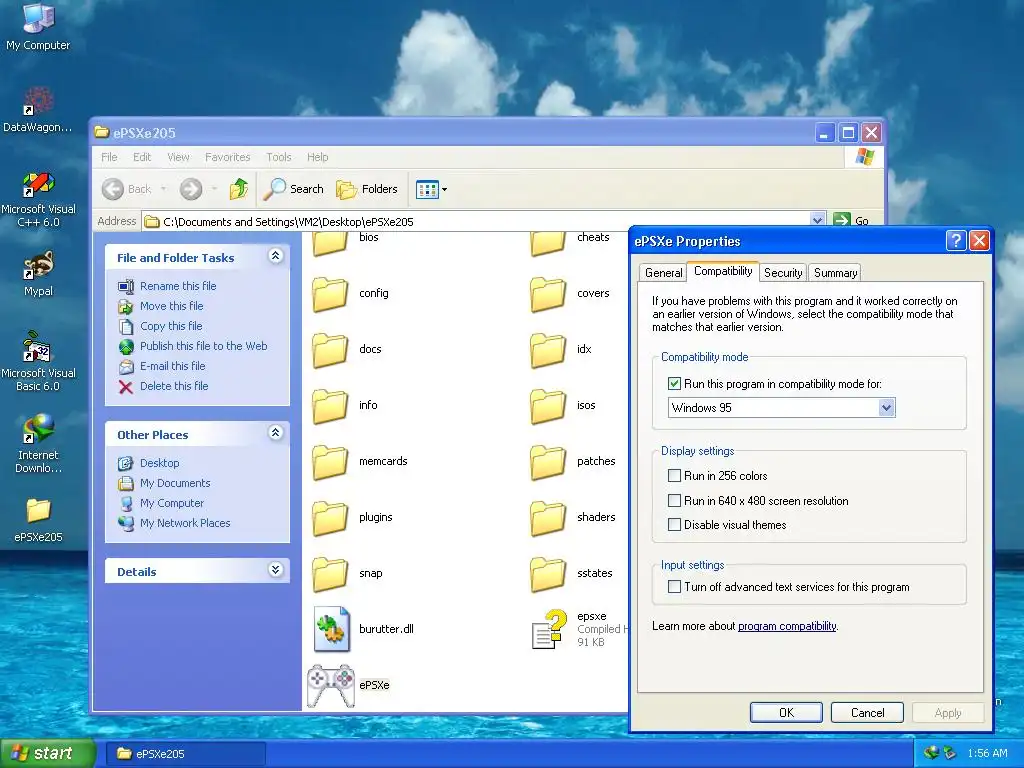Switch to the General tab

pyautogui.click(x=664, y=273)
